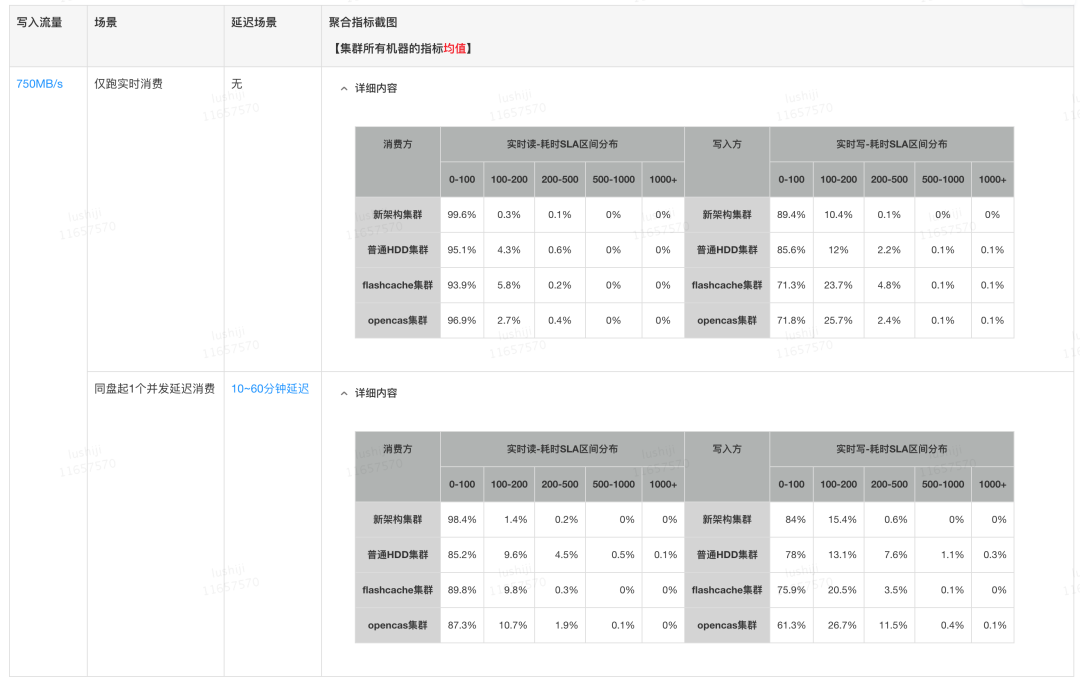Click the 71.3% write value for flashcache集群
This screenshot has height=681, width=1080.
pos(791,285)
